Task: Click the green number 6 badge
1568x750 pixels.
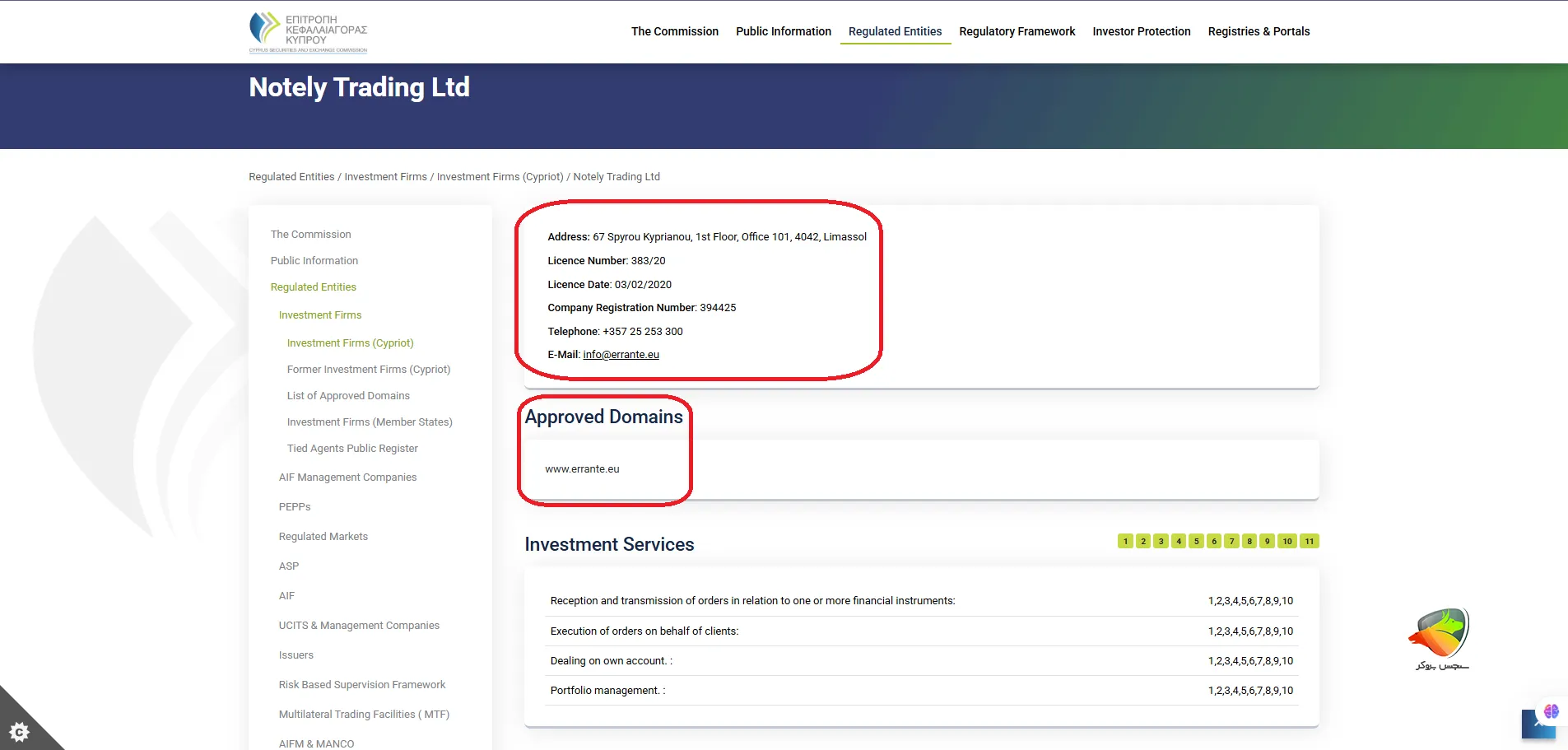Action: click(1214, 541)
